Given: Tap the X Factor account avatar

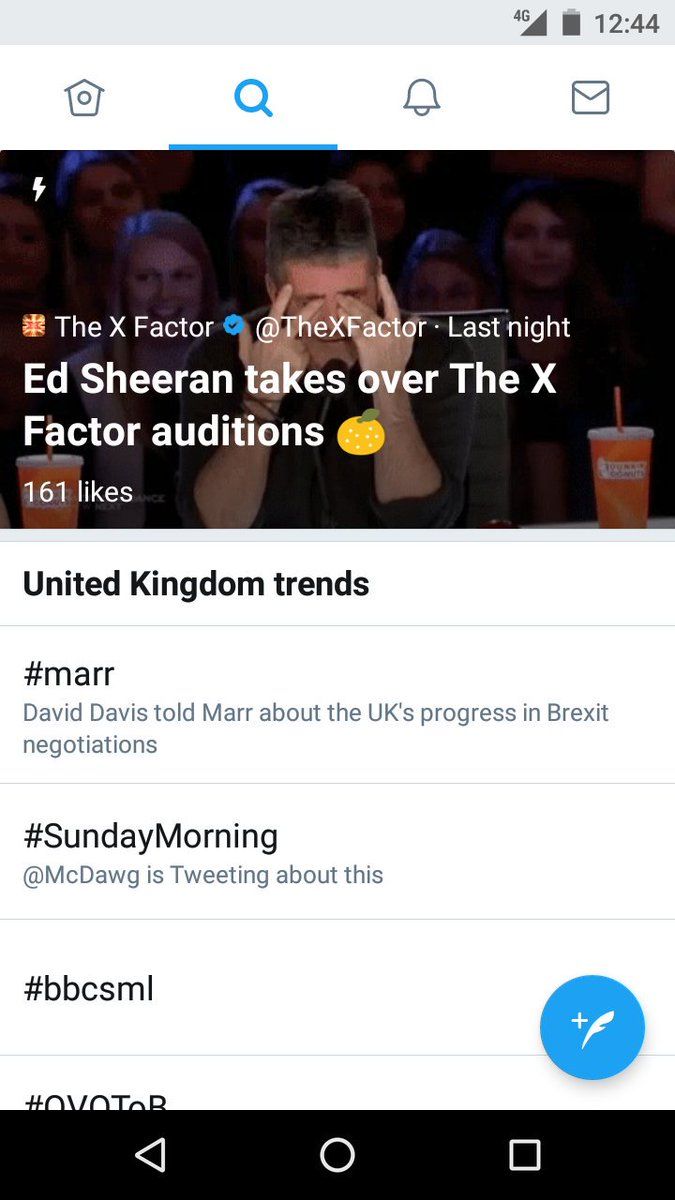Looking at the screenshot, I should [x=34, y=326].
